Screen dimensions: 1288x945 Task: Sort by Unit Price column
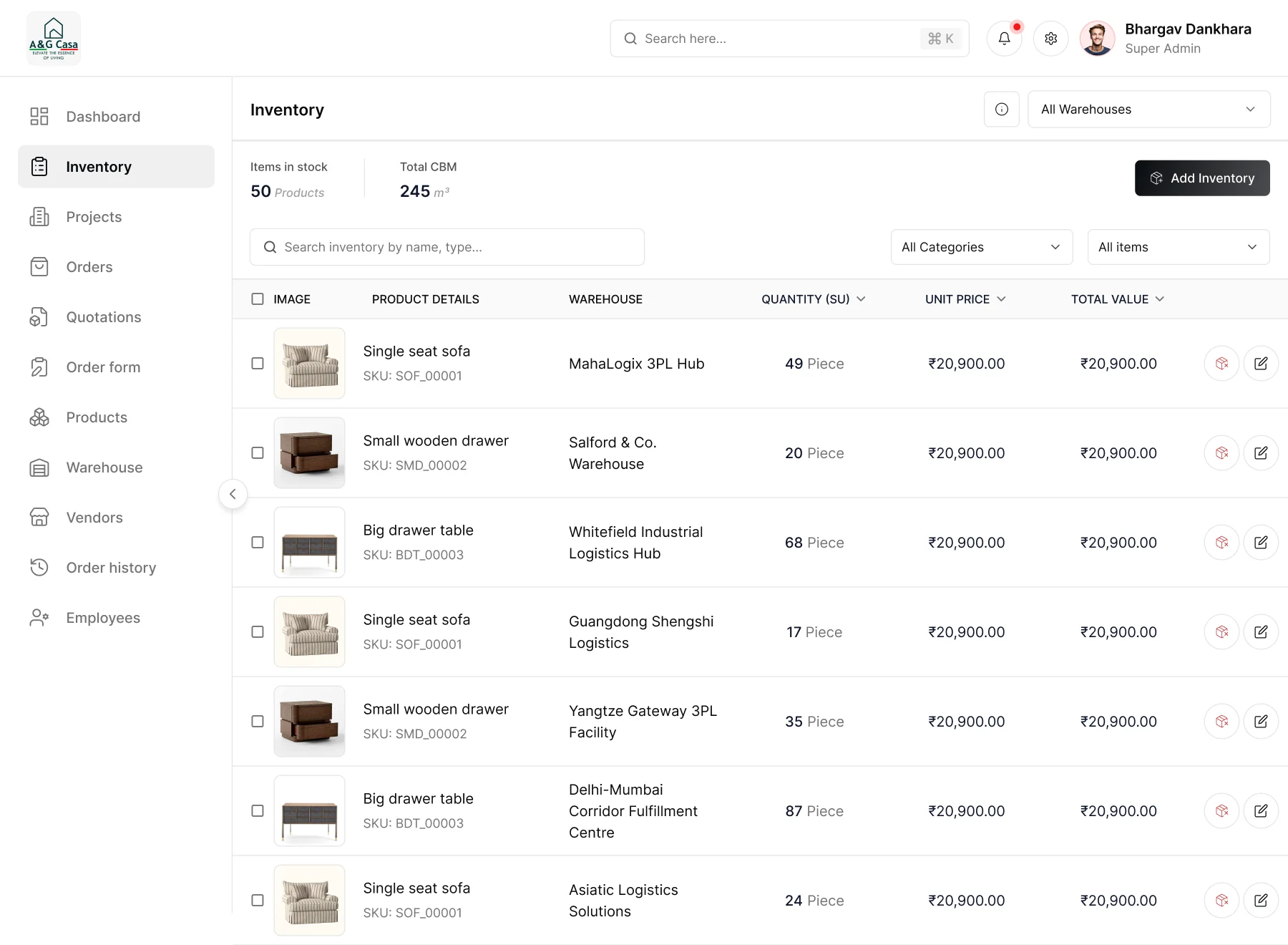(965, 299)
